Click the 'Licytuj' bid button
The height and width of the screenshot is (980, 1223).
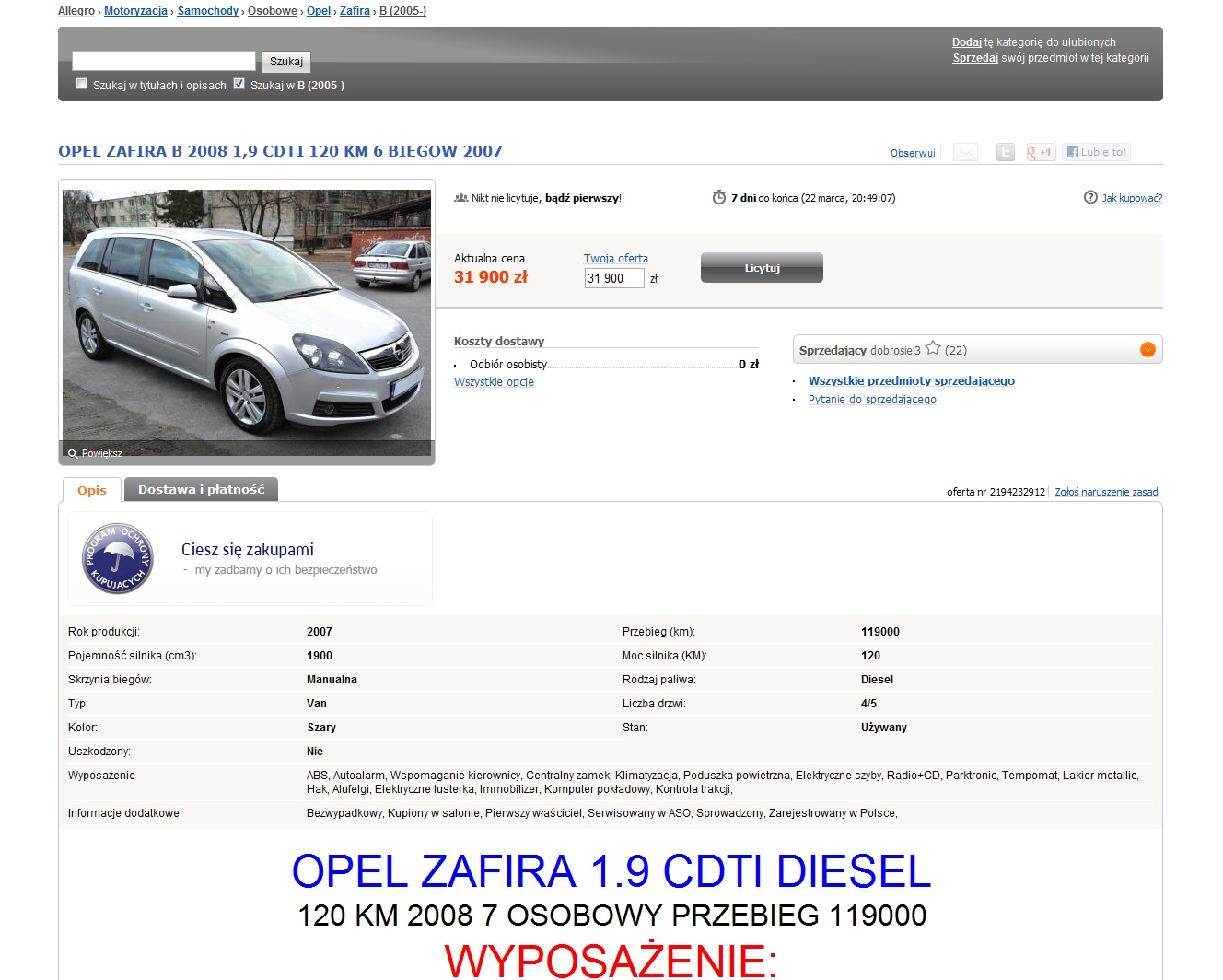pyautogui.click(x=762, y=268)
